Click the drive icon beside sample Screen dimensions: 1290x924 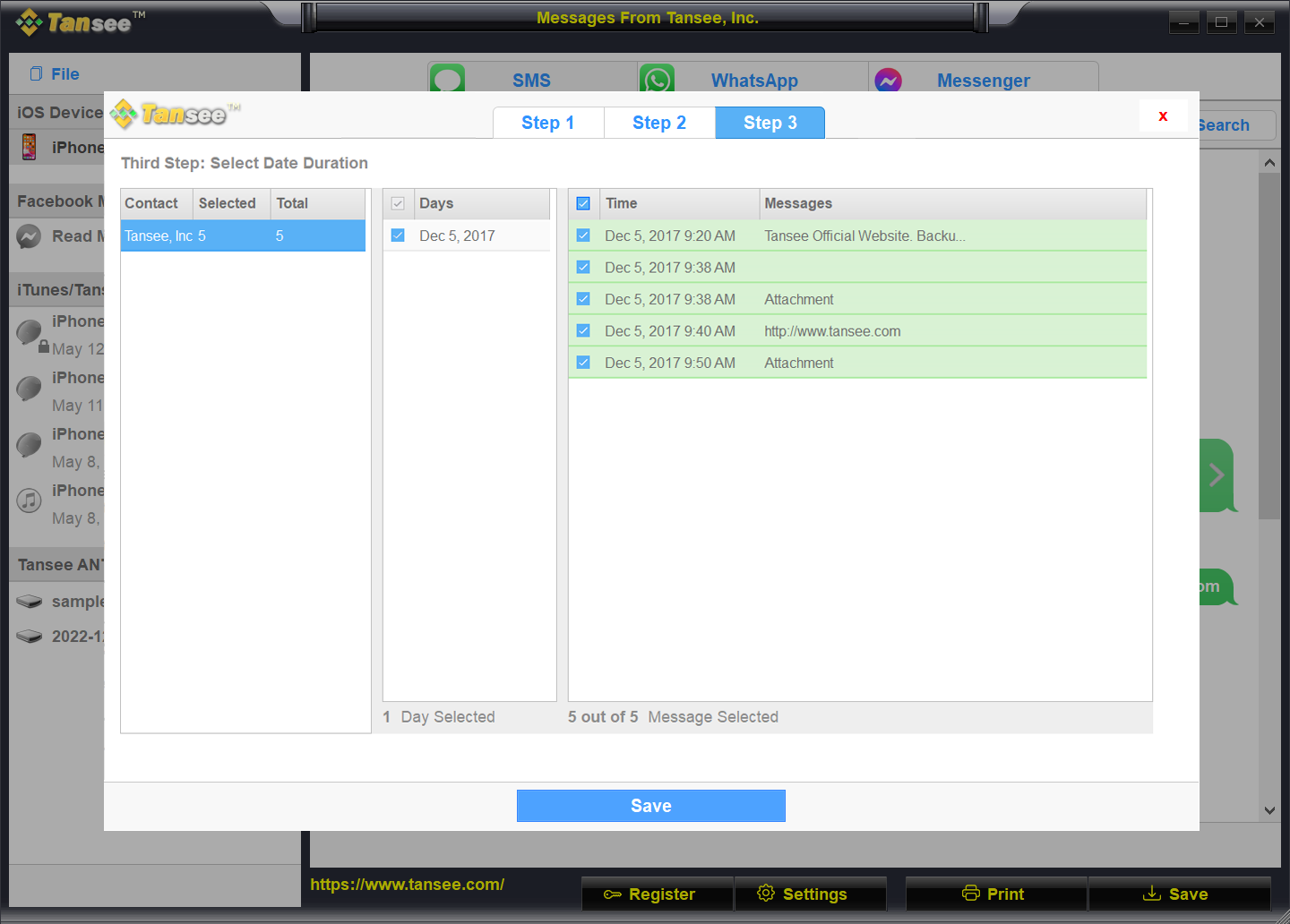[x=29, y=602]
